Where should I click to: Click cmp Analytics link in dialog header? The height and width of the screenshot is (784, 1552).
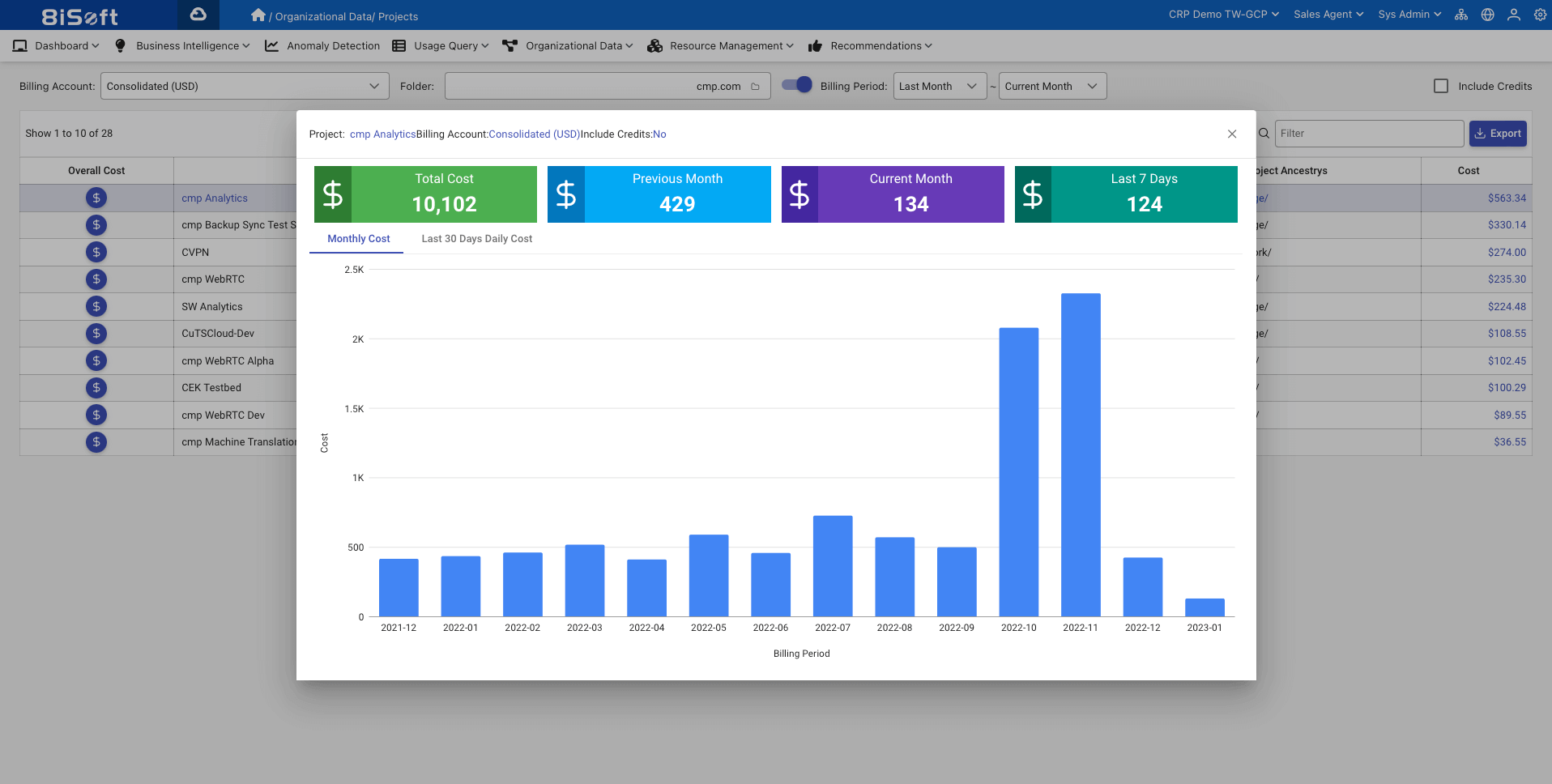[x=382, y=134]
